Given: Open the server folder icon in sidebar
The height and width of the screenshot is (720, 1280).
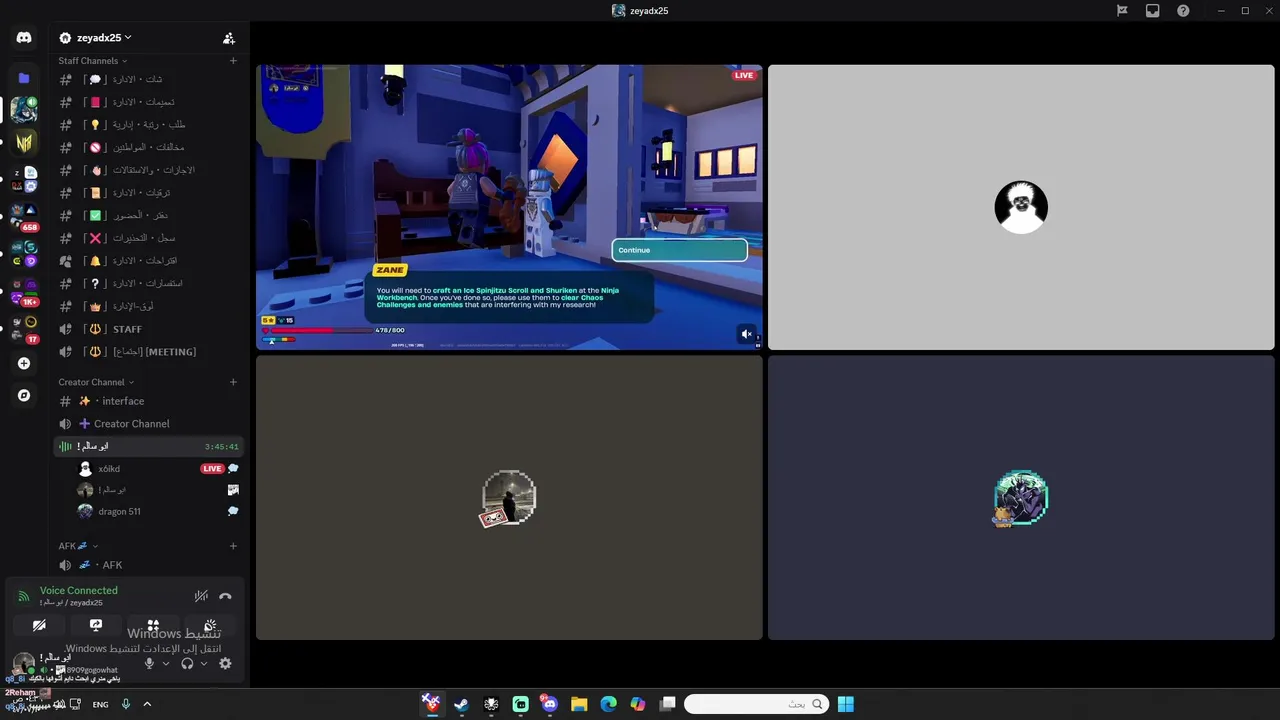Looking at the screenshot, I should point(24,78).
